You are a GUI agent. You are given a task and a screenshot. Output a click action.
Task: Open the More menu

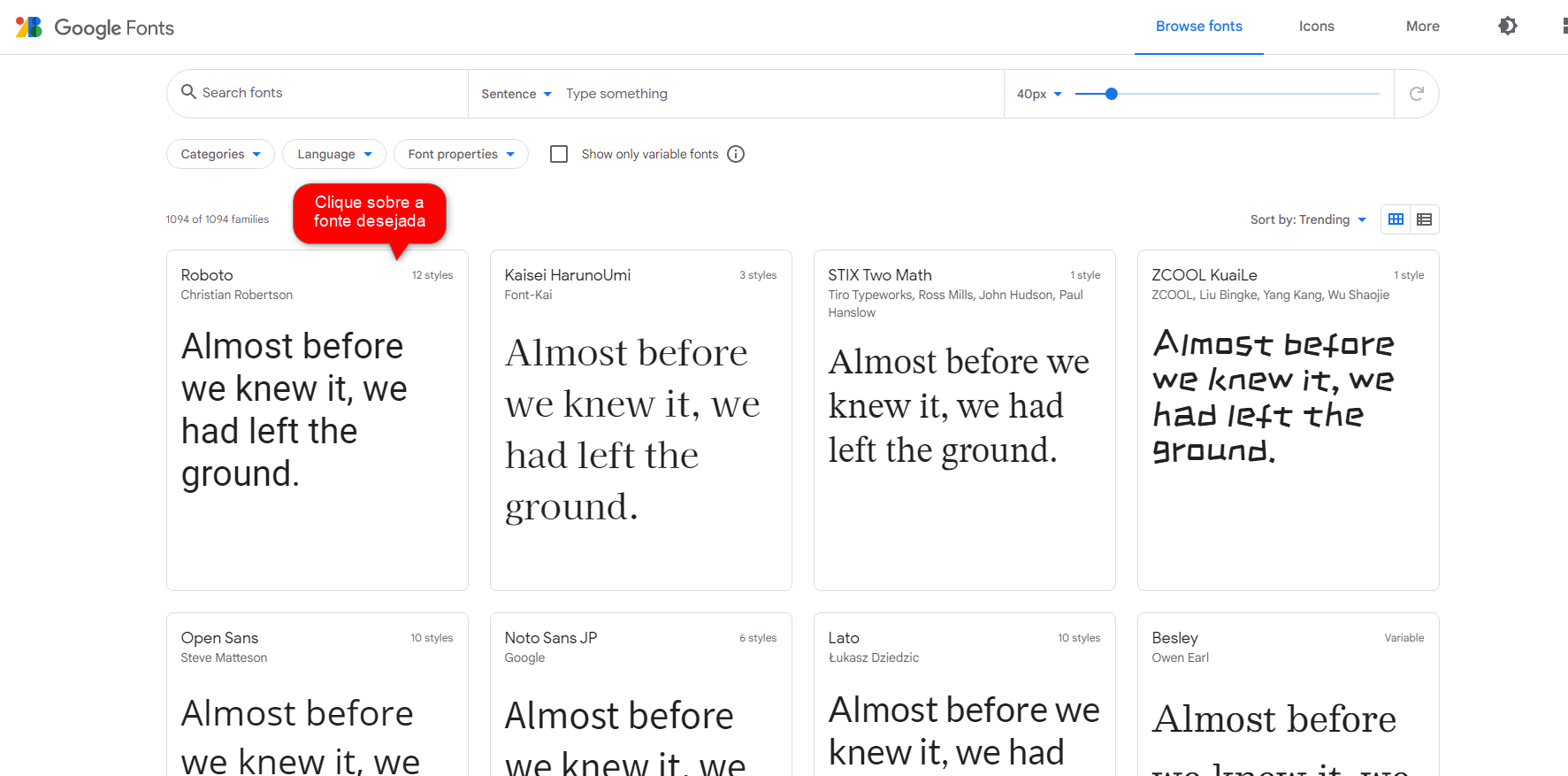[1422, 27]
